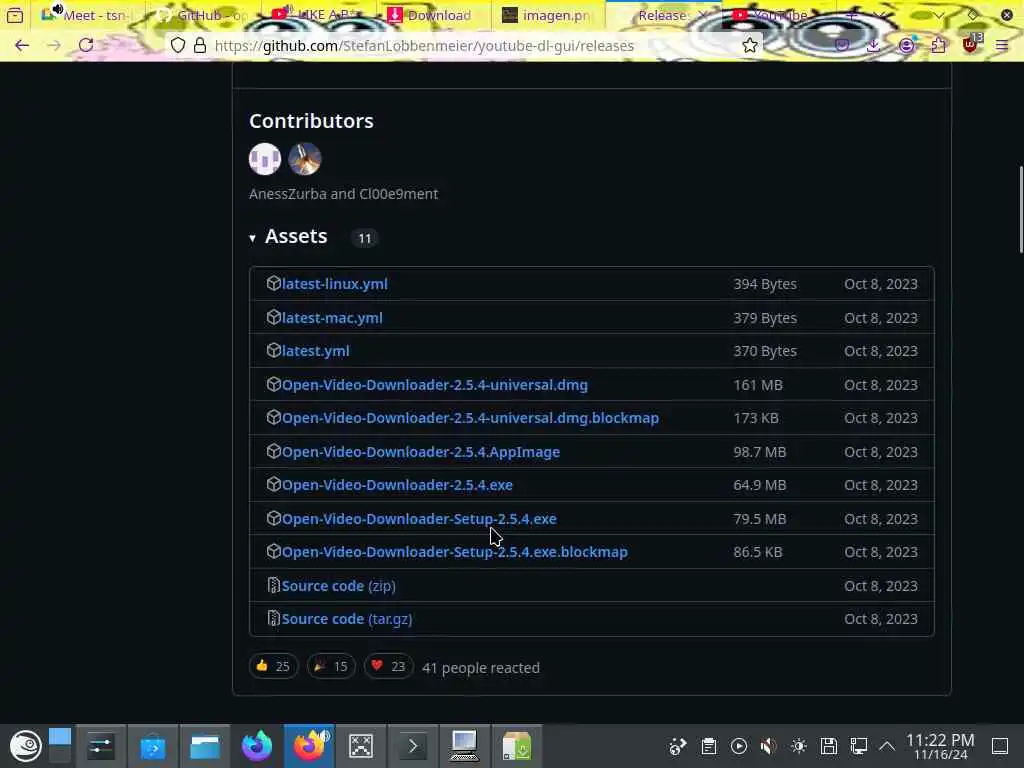Click the 161 MB size text

758,385
